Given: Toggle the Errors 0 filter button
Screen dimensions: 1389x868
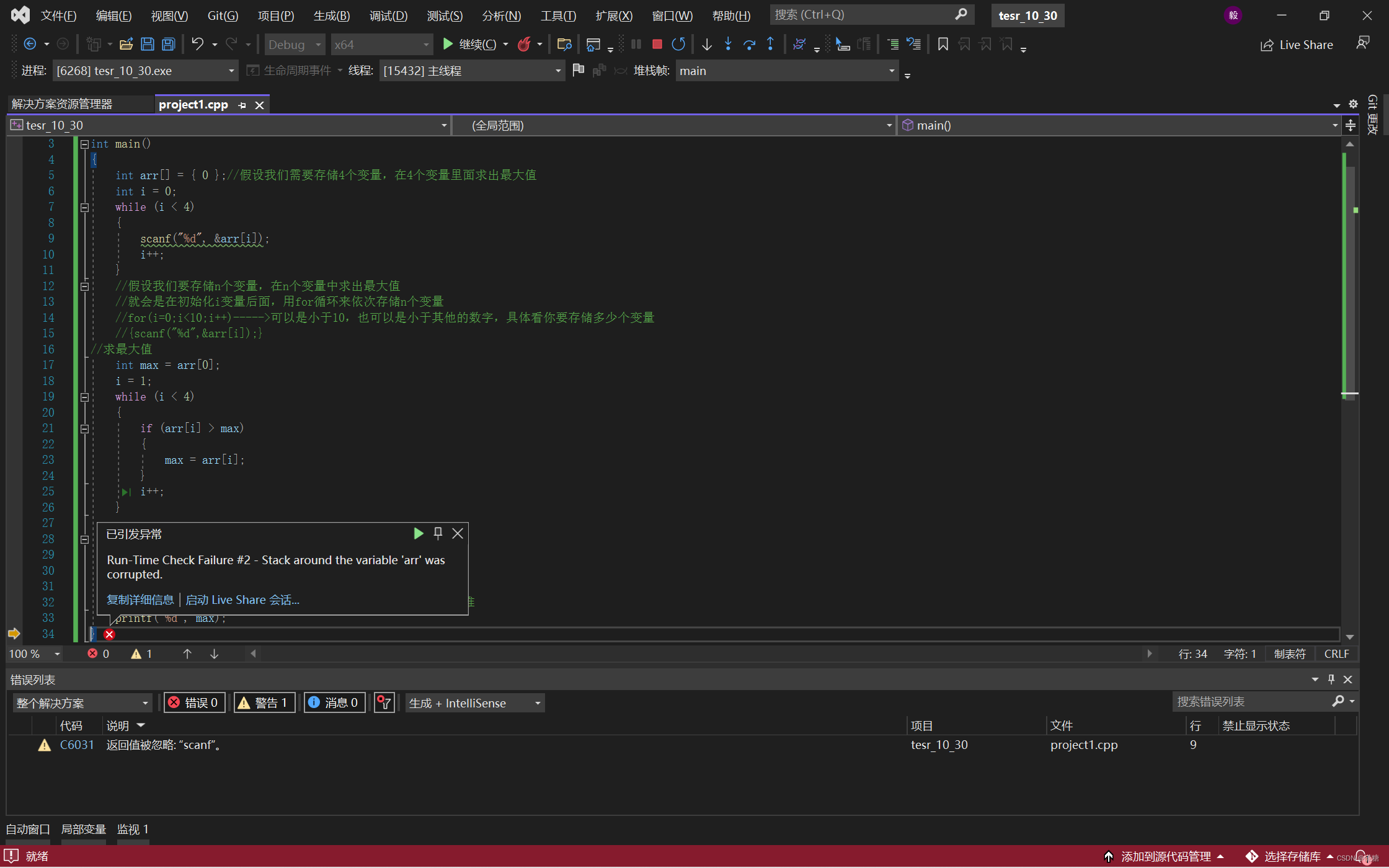Looking at the screenshot, I should pyautogui.click(x=194, y=702).
